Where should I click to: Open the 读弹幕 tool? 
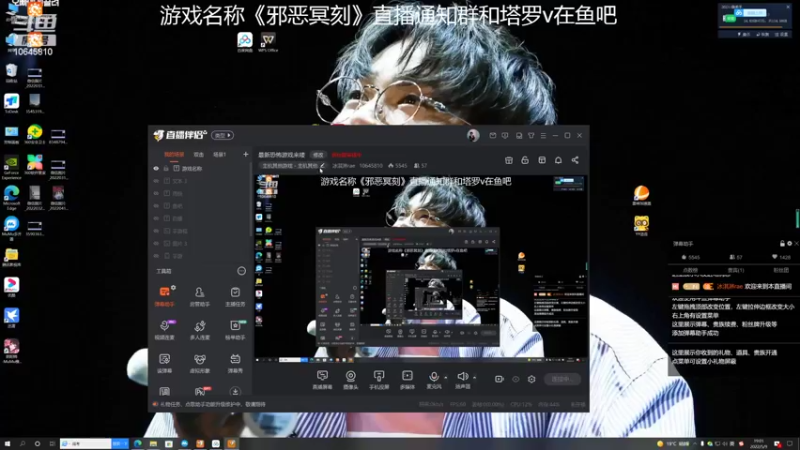164,363
